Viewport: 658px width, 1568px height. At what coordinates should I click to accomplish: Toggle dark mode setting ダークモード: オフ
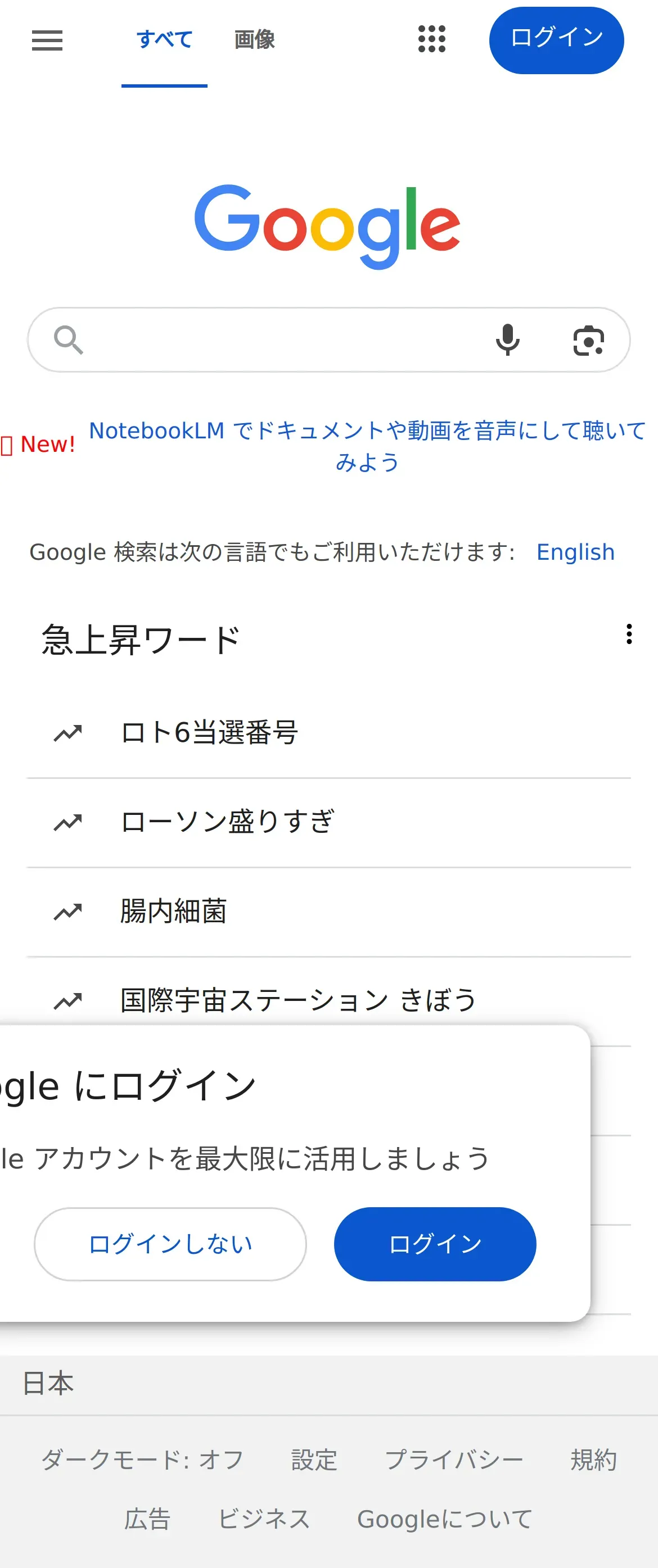[x=143, y=1460]
